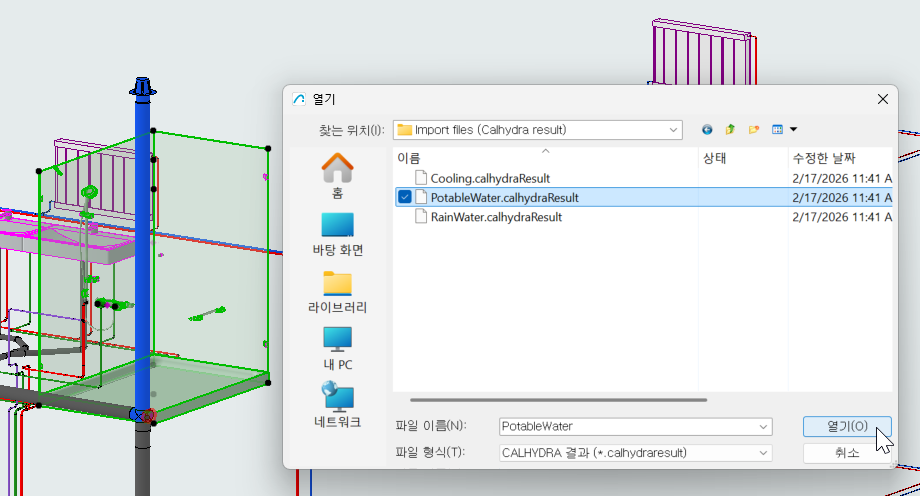The width and height of the screenshot is (920, 496).
Task: Select PotableWater.calhydraResult file name
Action: (x=504, y=198)
